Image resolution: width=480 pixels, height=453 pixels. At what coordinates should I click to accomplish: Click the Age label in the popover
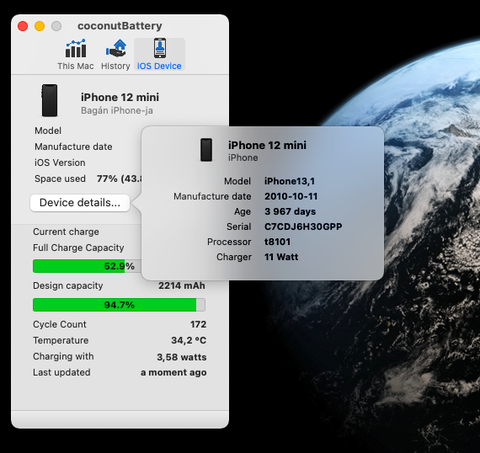click(242, 212)
